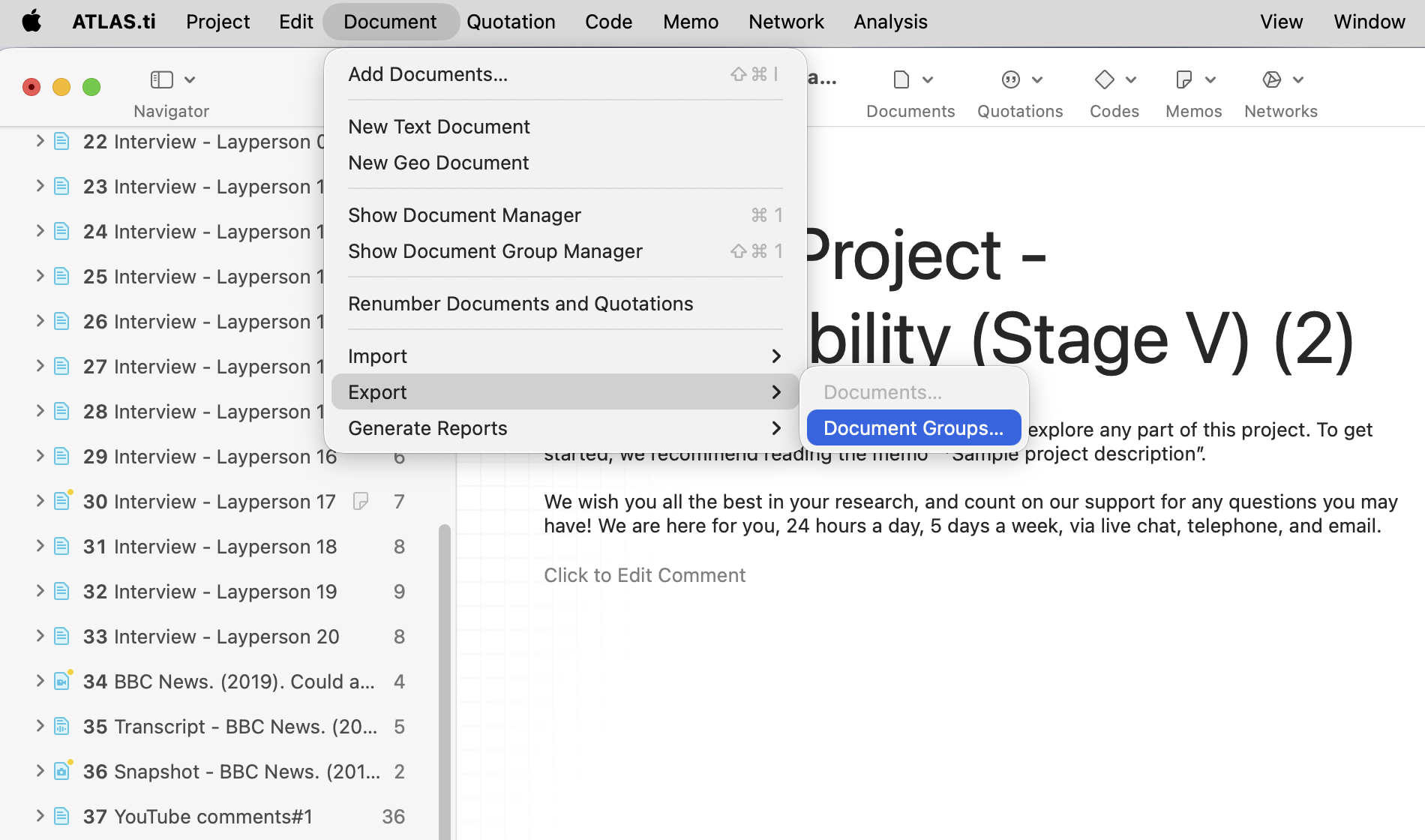The width and height of the screenshot is (1425, 840).
Task: Expand the 31 Interview - Layperson 18 row
Action: point(40,546)
